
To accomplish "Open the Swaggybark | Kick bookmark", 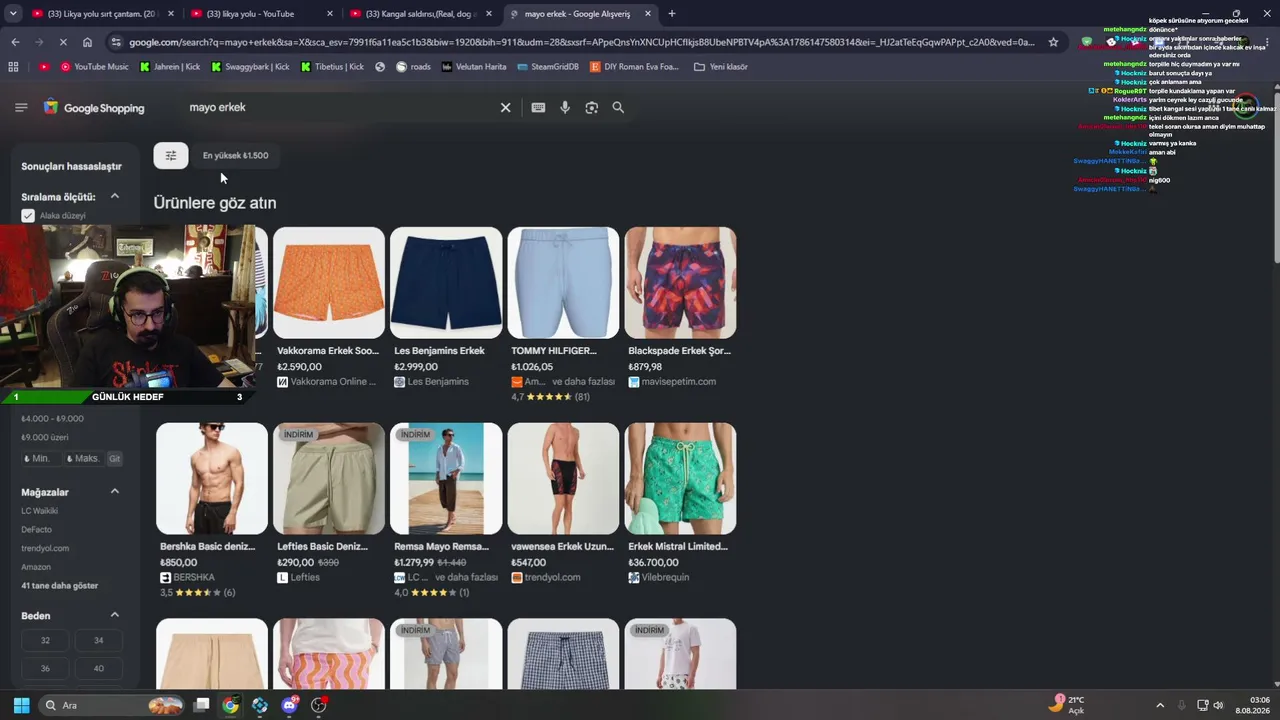I will coord(249,67).
